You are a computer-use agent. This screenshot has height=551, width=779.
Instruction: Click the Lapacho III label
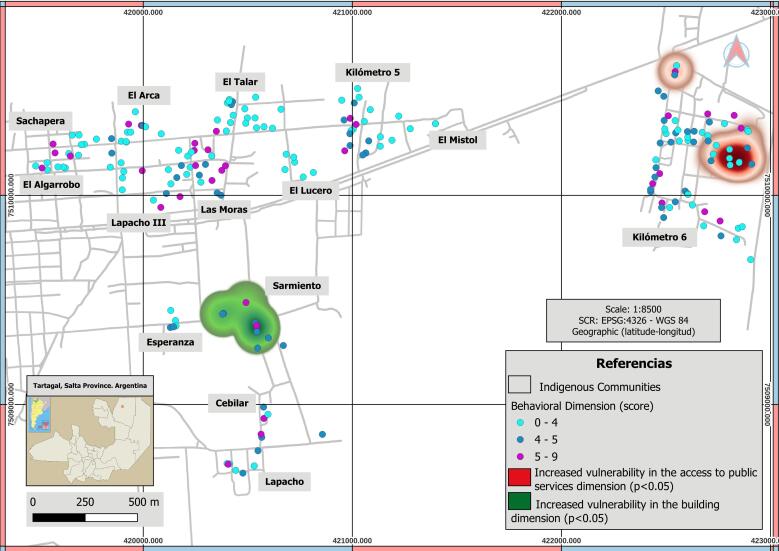click(139, 223)
